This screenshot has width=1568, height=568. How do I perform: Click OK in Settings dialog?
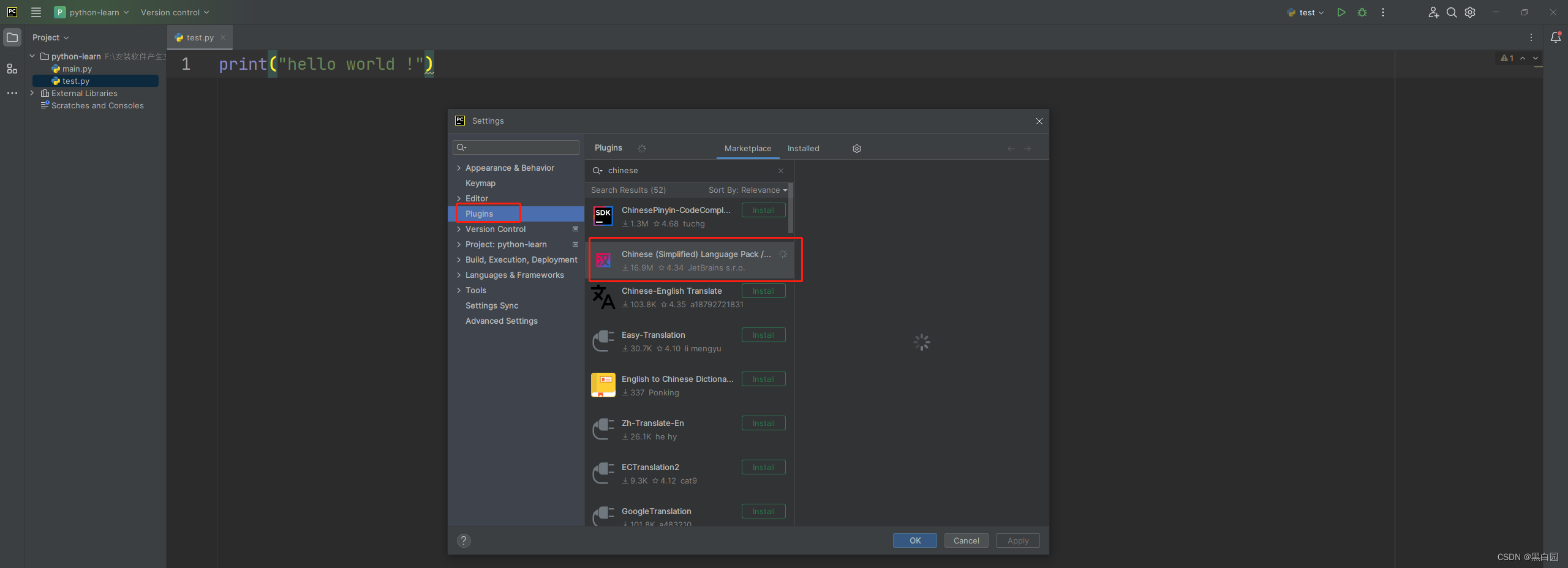click(x=914, y=540)
